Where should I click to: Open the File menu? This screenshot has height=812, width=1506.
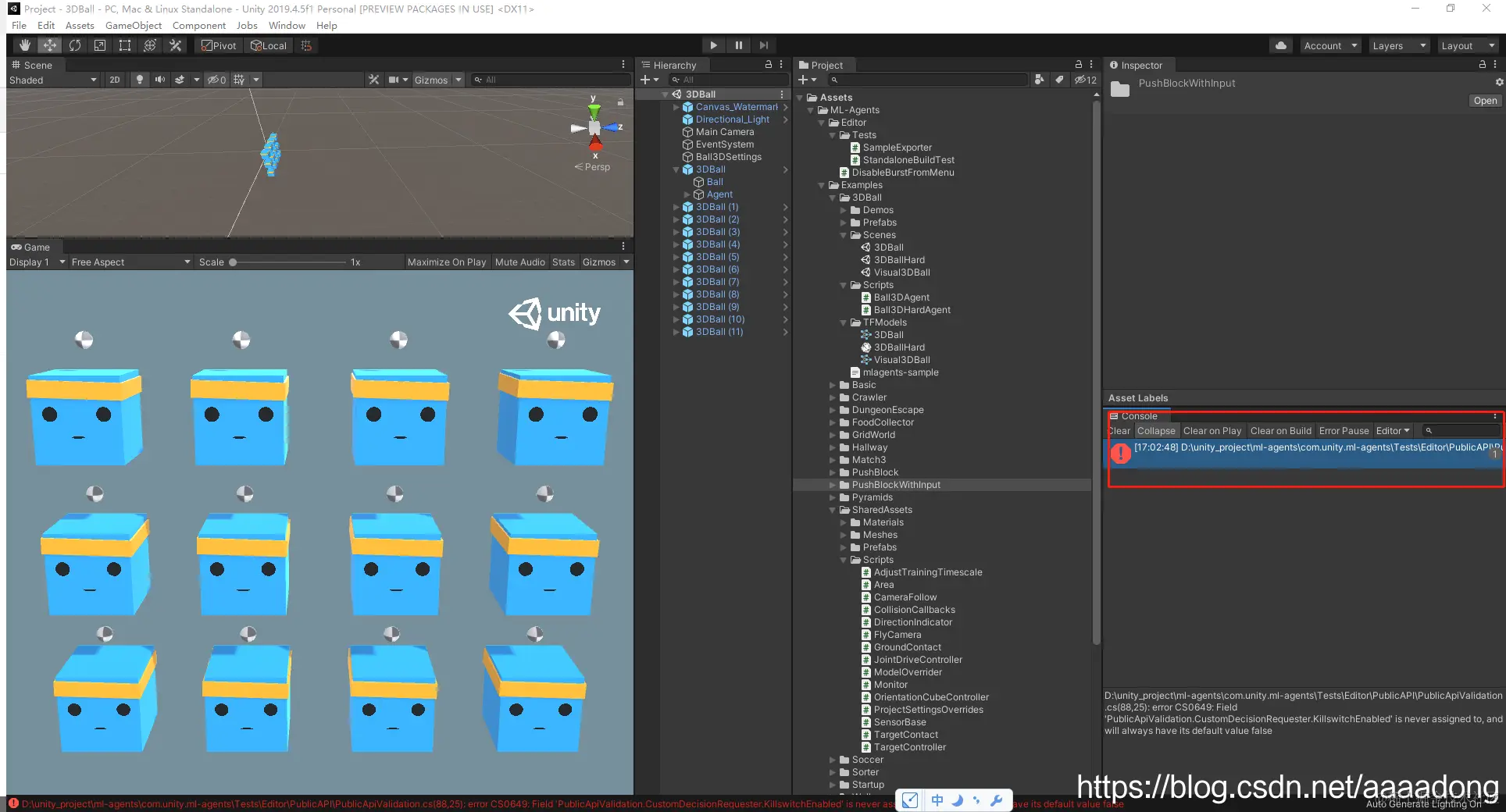pyautogui.click(x=20, y=25)
